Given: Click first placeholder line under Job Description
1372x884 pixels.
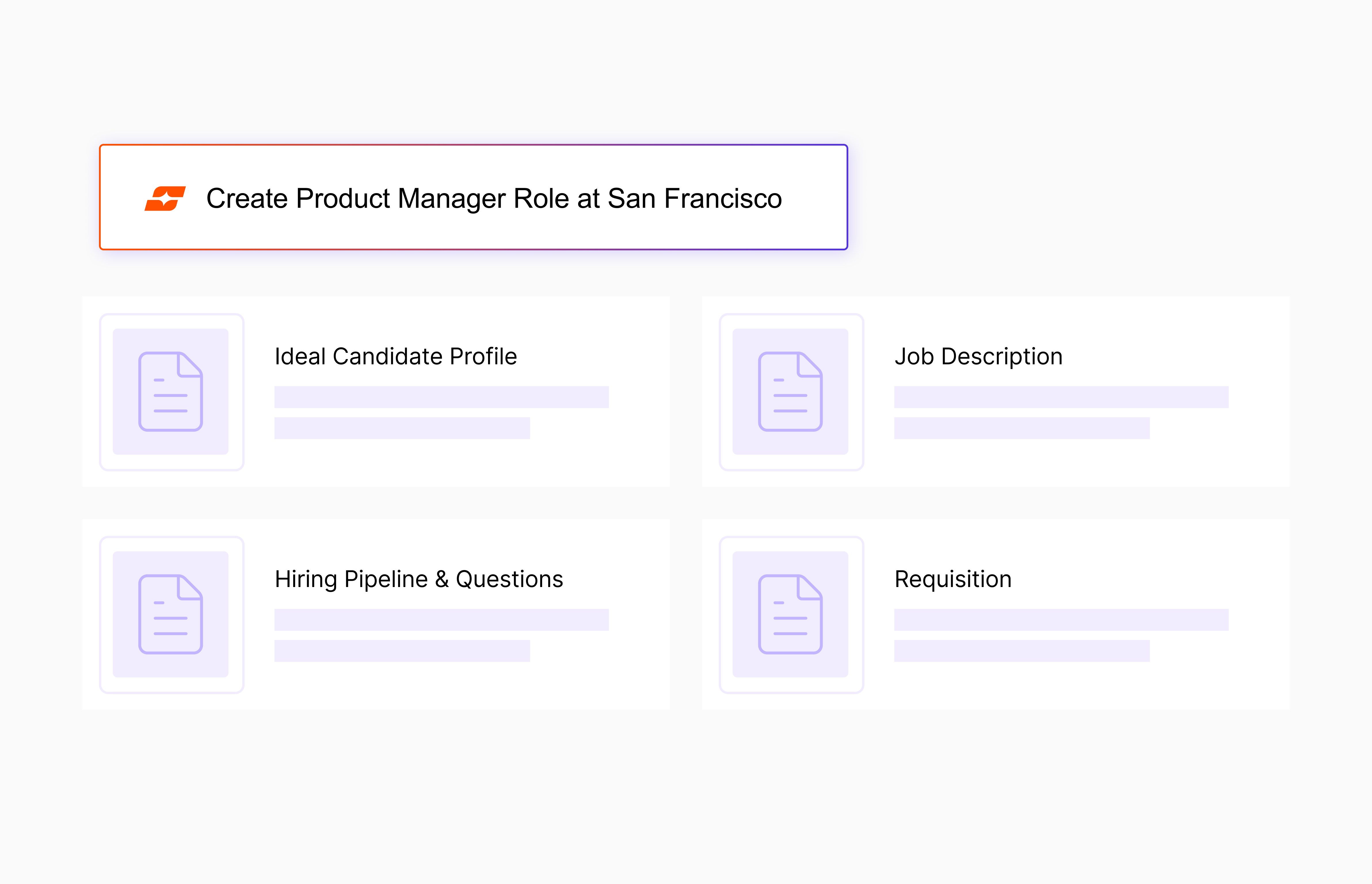Looking at the screenshot, I should coord(1061,397).
